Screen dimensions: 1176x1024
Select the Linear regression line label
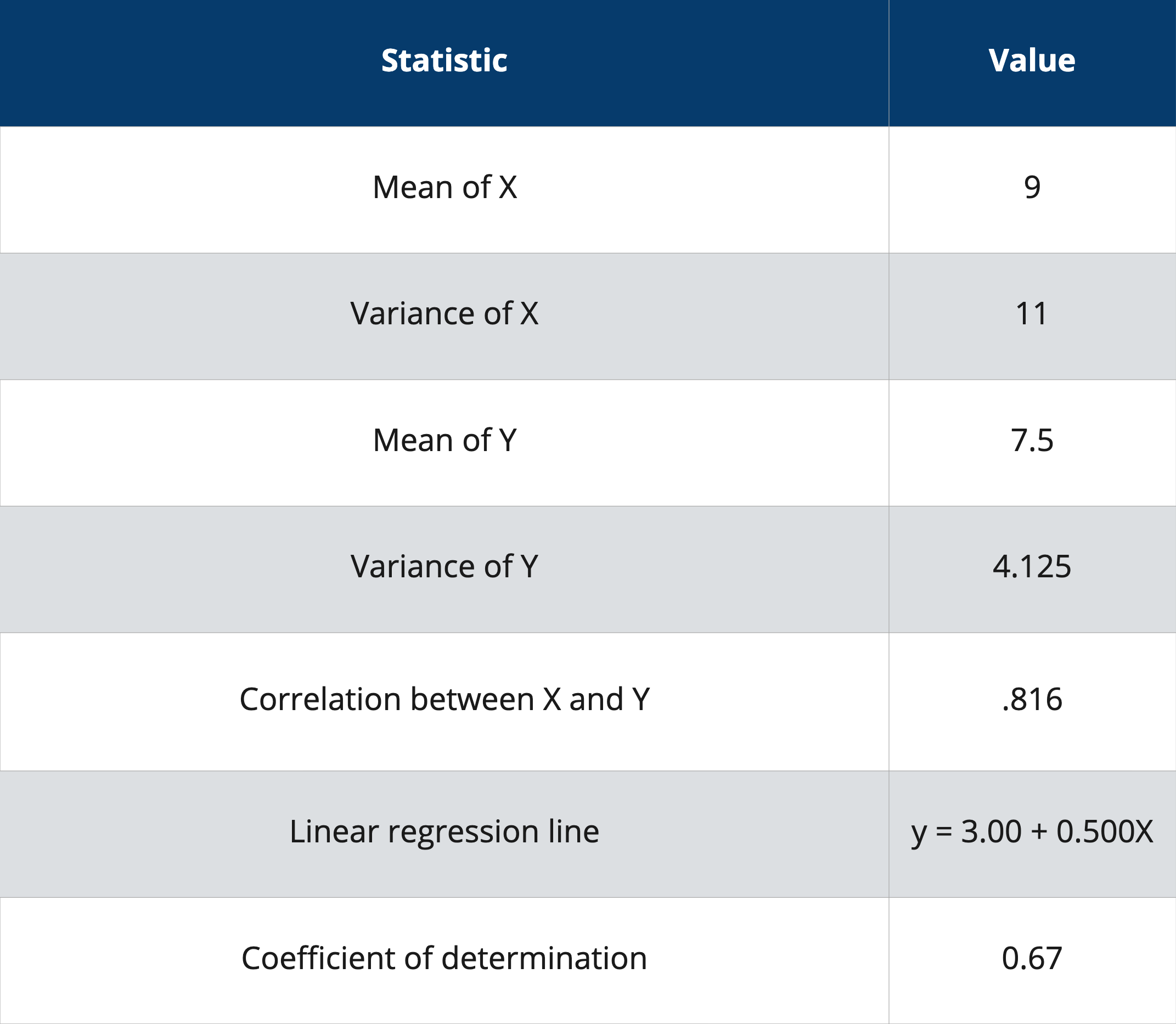click(x=444, y=832)
